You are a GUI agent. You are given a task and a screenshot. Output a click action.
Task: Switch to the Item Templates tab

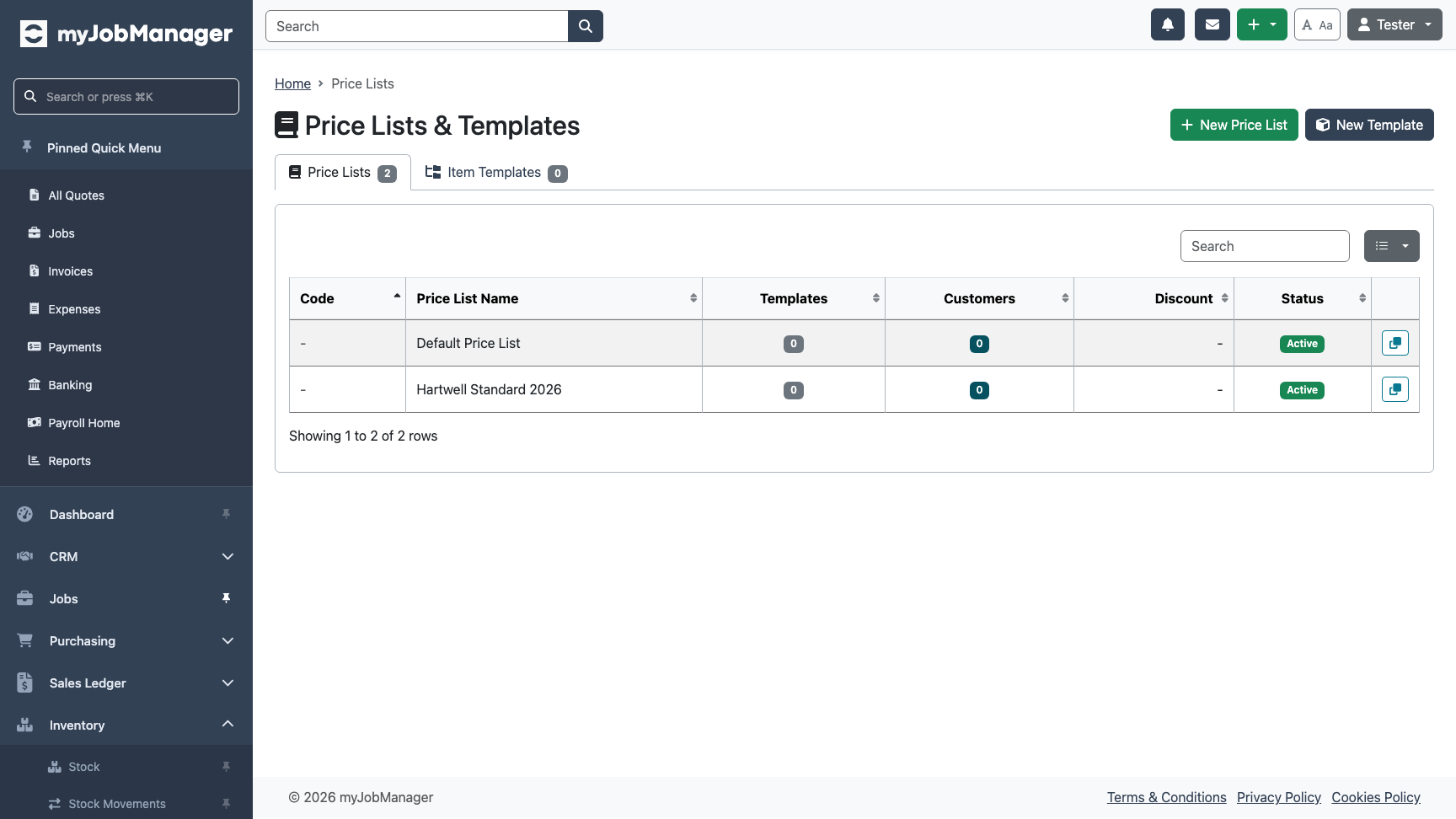pos(496,172)
